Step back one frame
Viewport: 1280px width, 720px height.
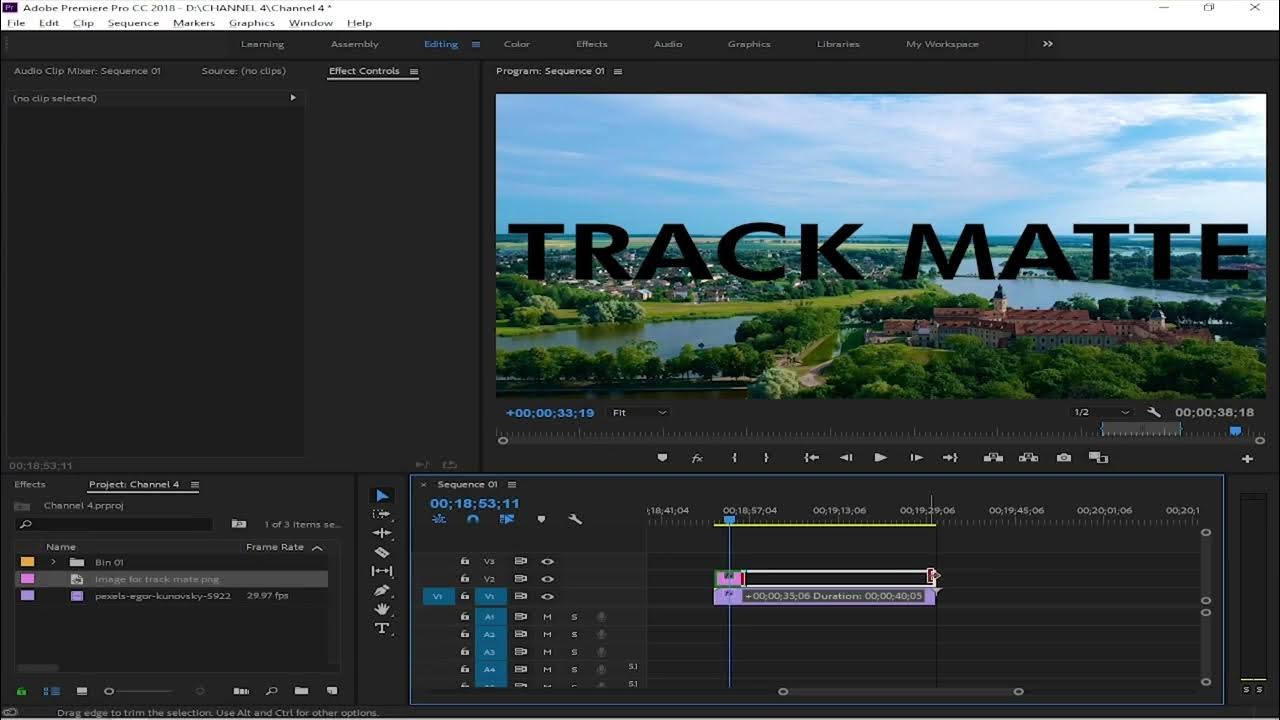point(846,457)
